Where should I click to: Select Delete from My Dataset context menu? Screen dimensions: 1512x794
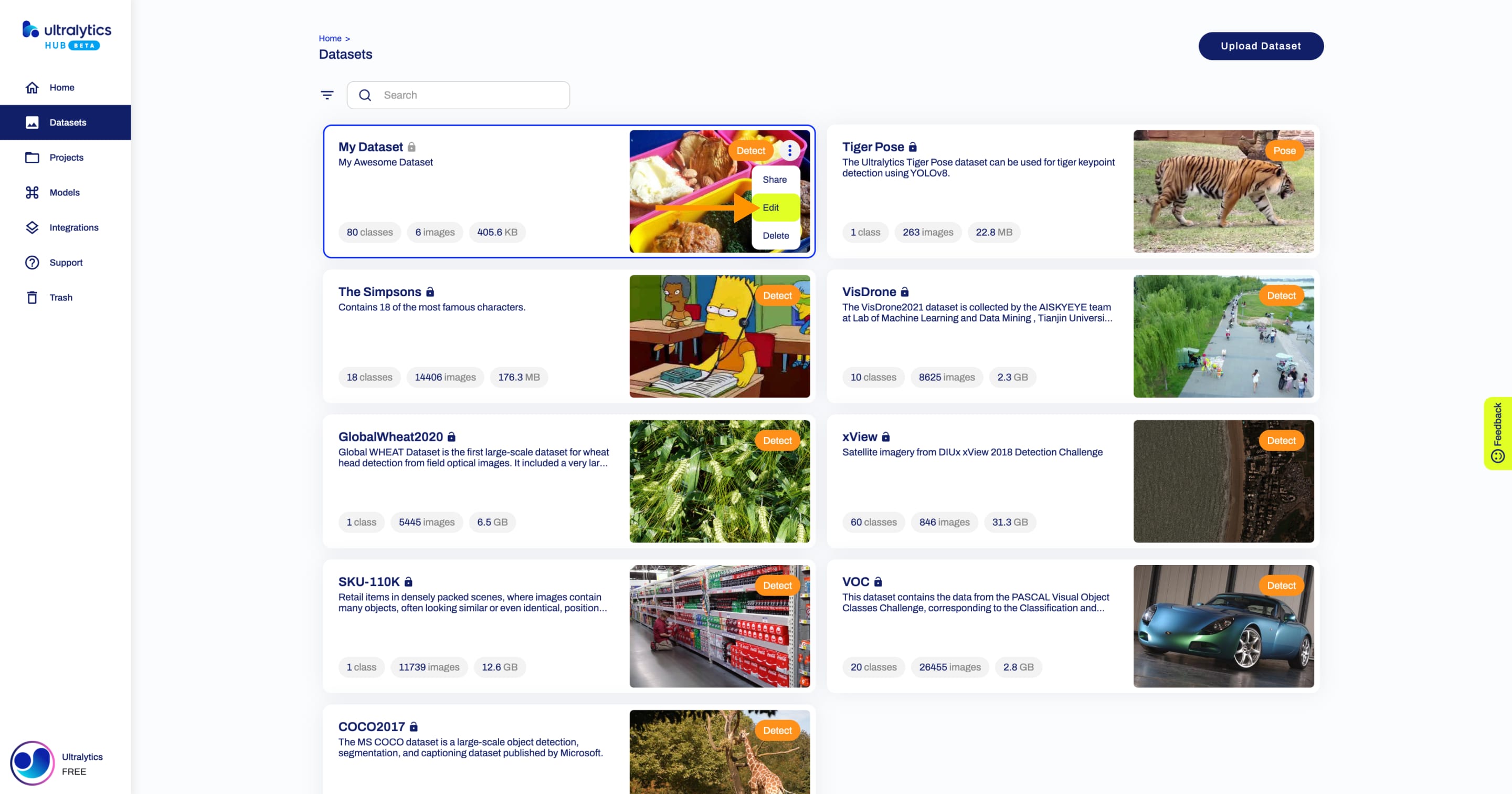click(775, 234)
